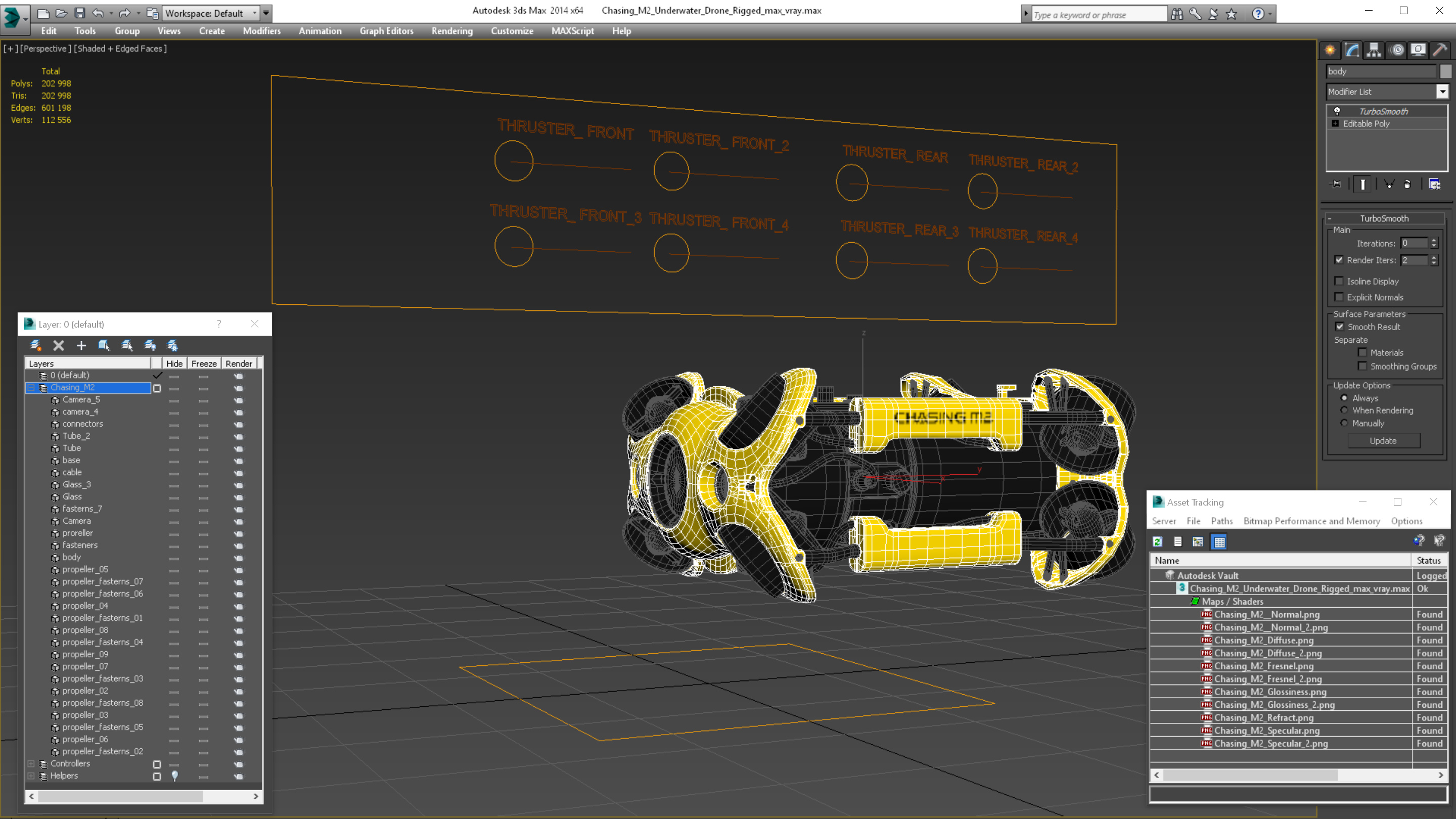Click the Open File icon in toolbar
The height and width of the screenshot is (819, 1456).
[x=61, y=13]
